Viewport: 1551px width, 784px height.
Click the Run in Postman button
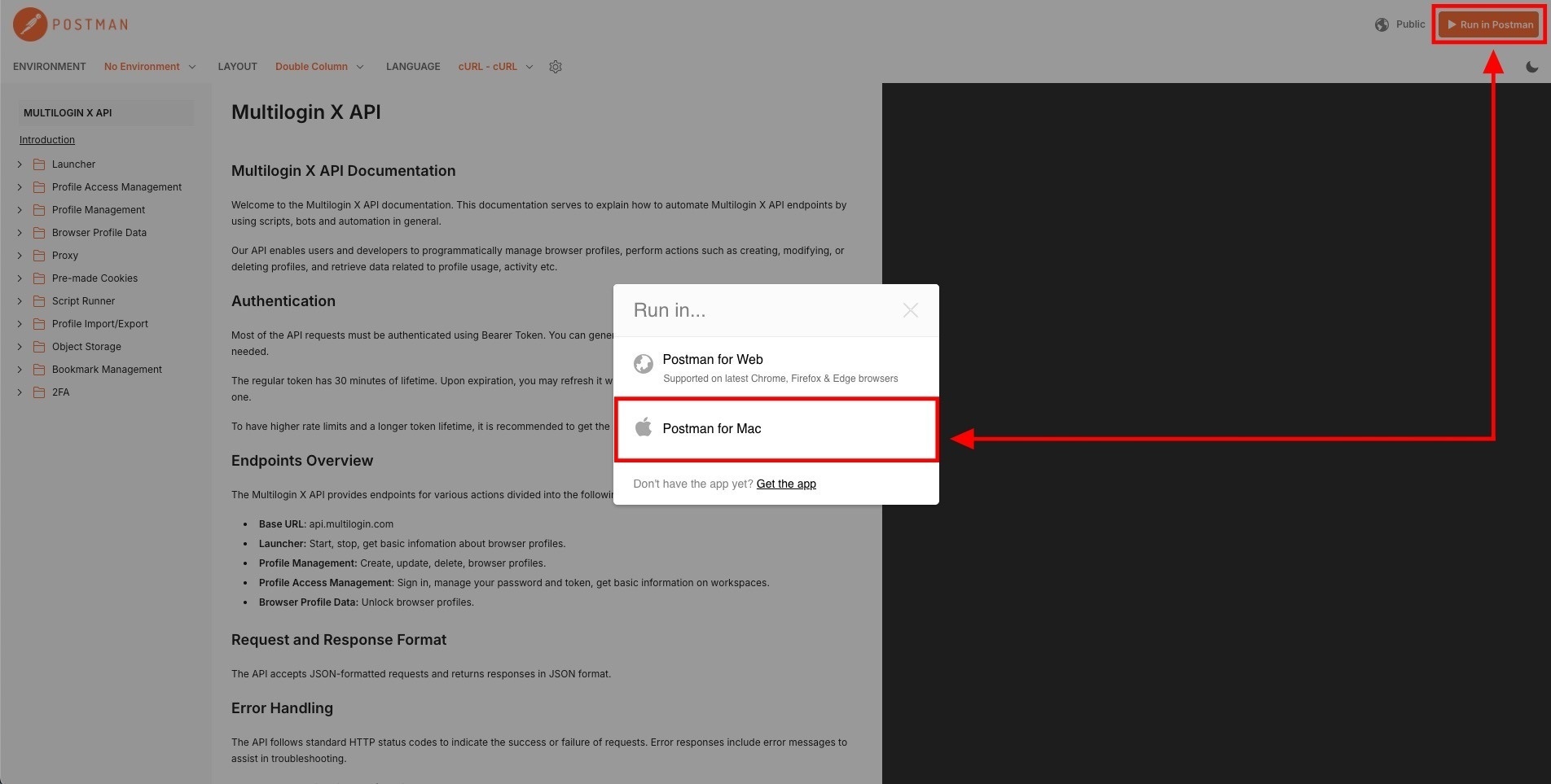[x=1488, y=24]
